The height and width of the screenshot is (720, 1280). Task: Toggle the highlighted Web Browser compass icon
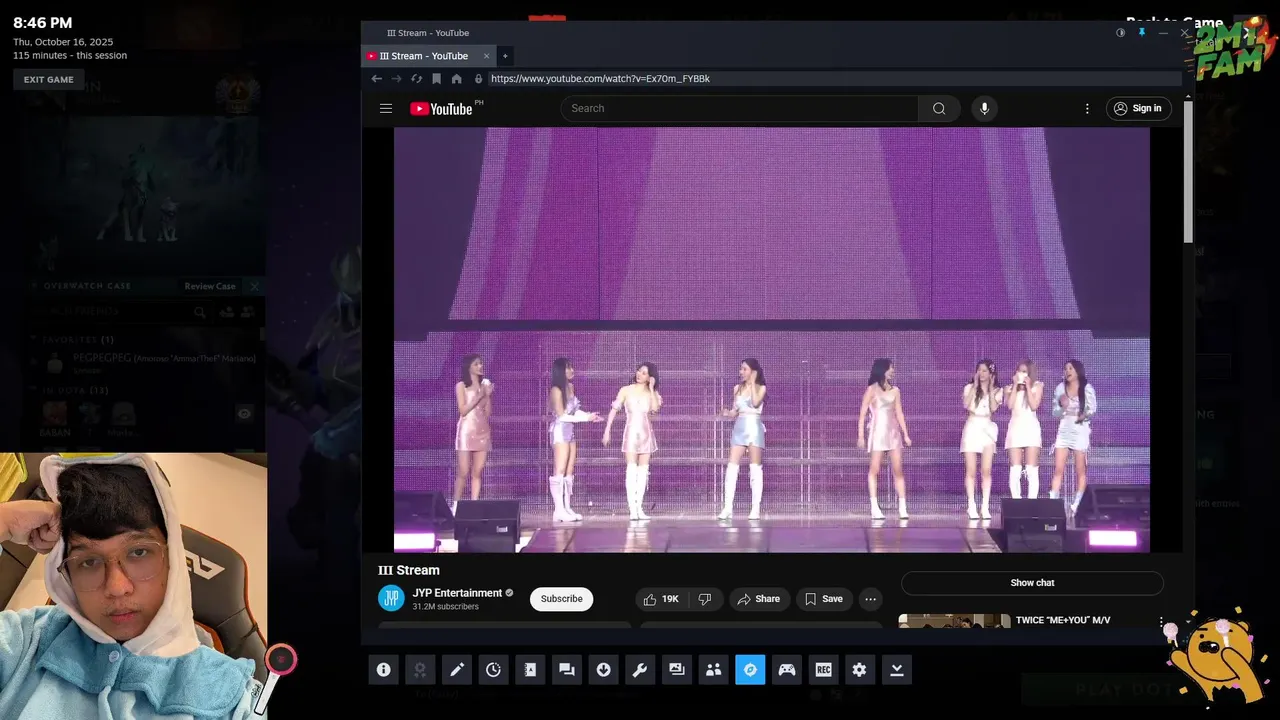750,670
